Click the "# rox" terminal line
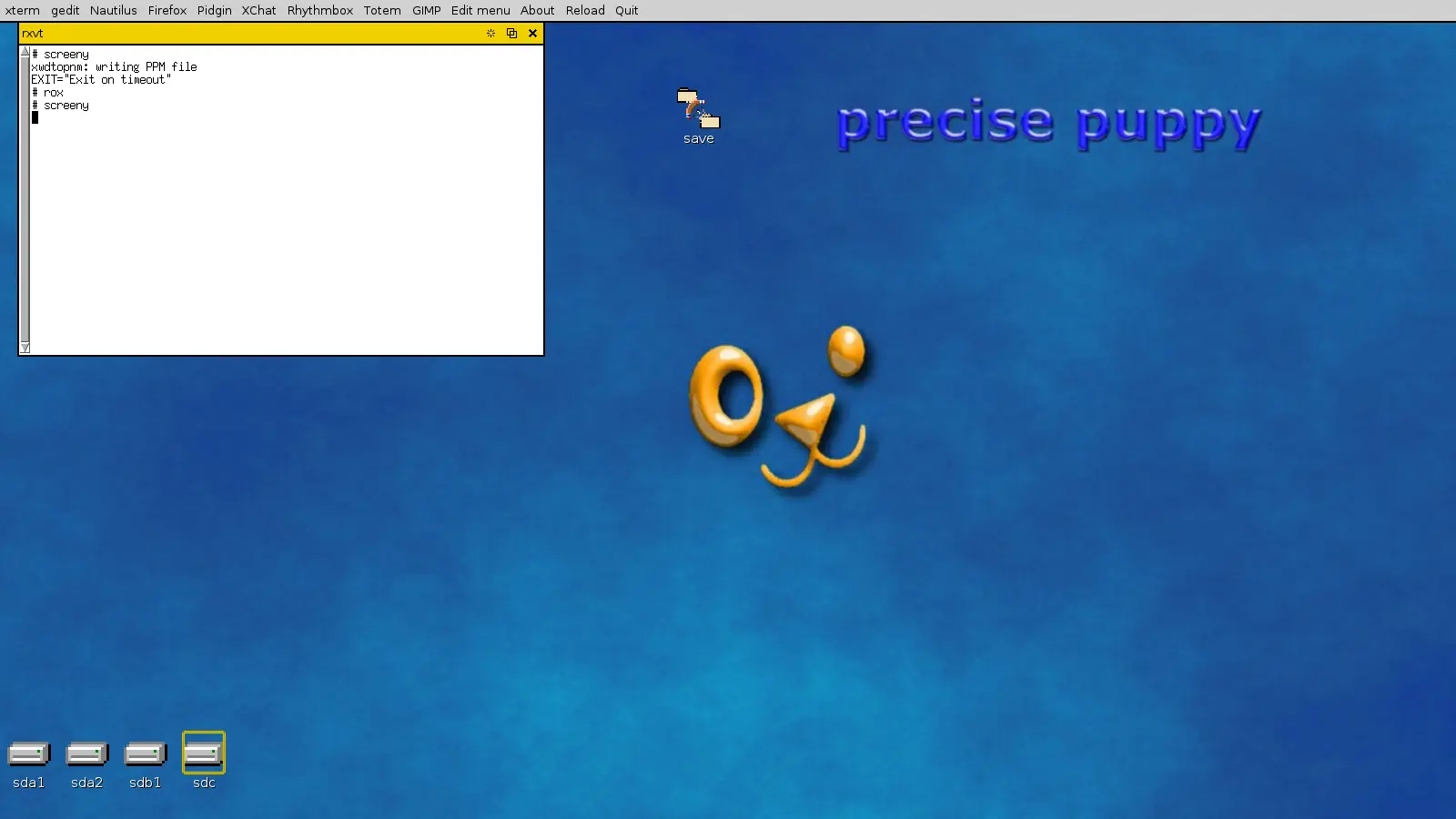Screen dimensions: 1456x819 coord(47,93)
